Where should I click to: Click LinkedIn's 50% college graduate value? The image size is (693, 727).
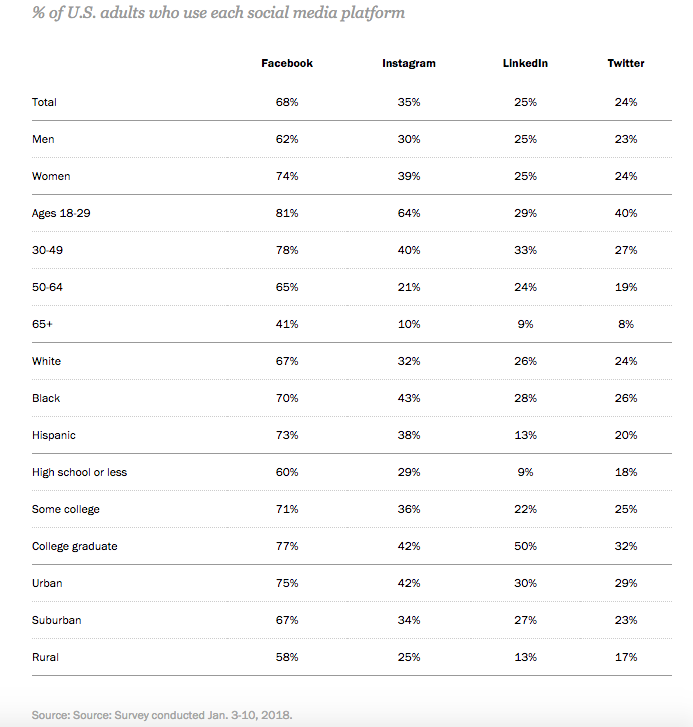(525, 546)
